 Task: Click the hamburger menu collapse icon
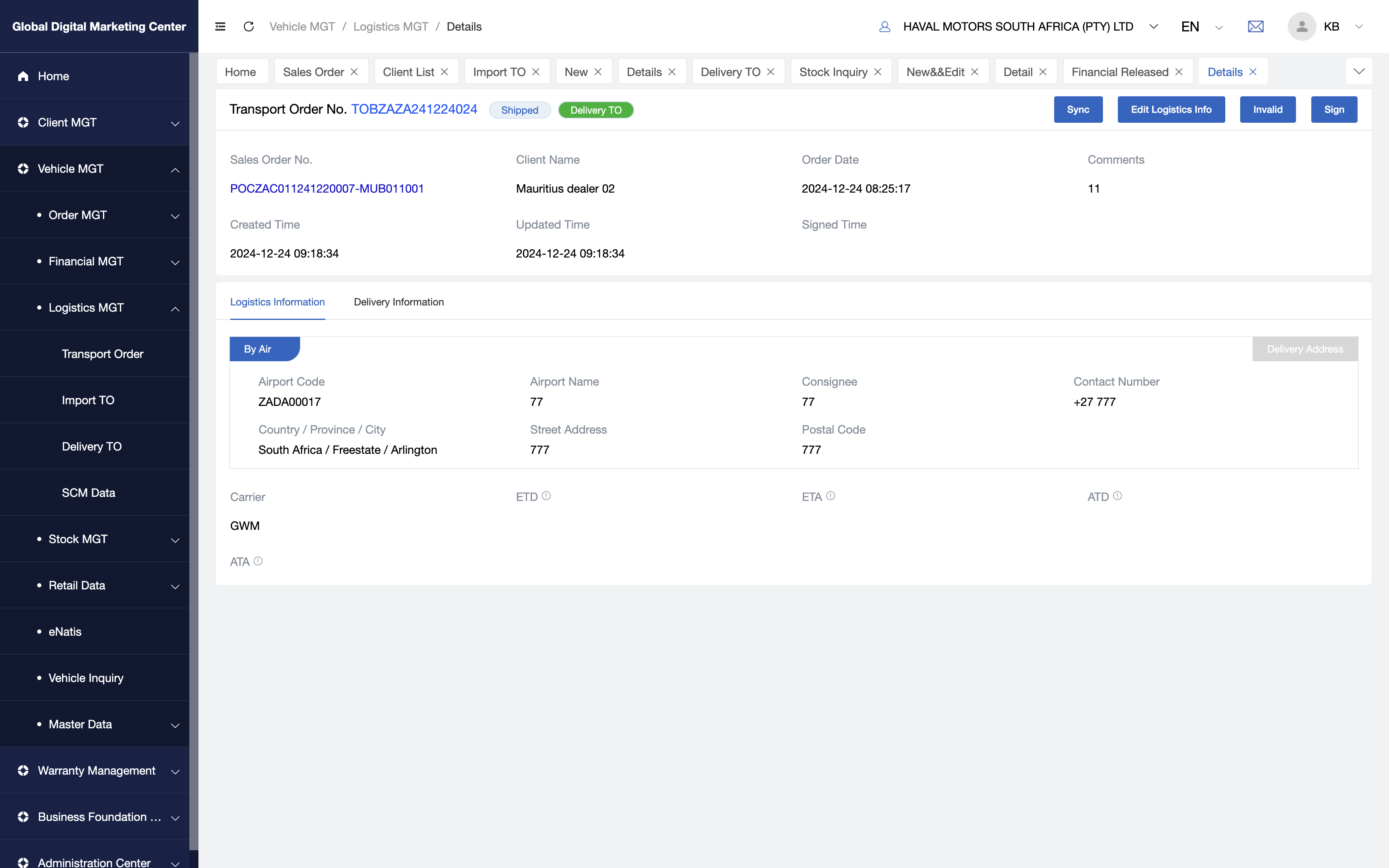coord(220,26)
